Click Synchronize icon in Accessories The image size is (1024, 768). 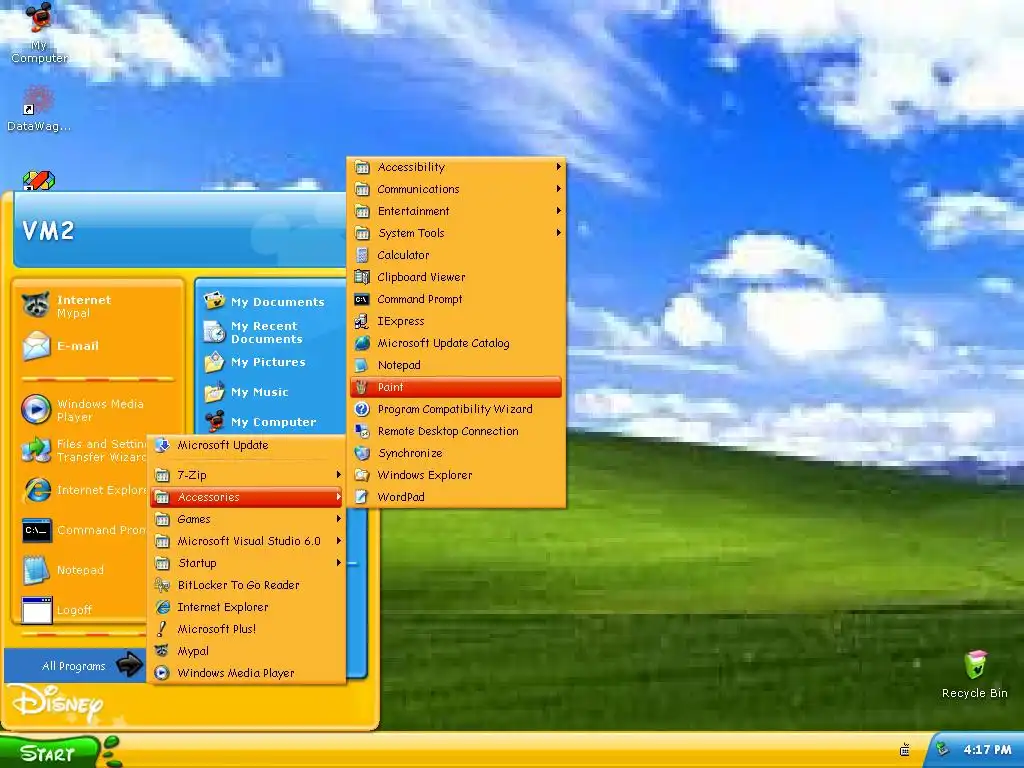[362, 453]
